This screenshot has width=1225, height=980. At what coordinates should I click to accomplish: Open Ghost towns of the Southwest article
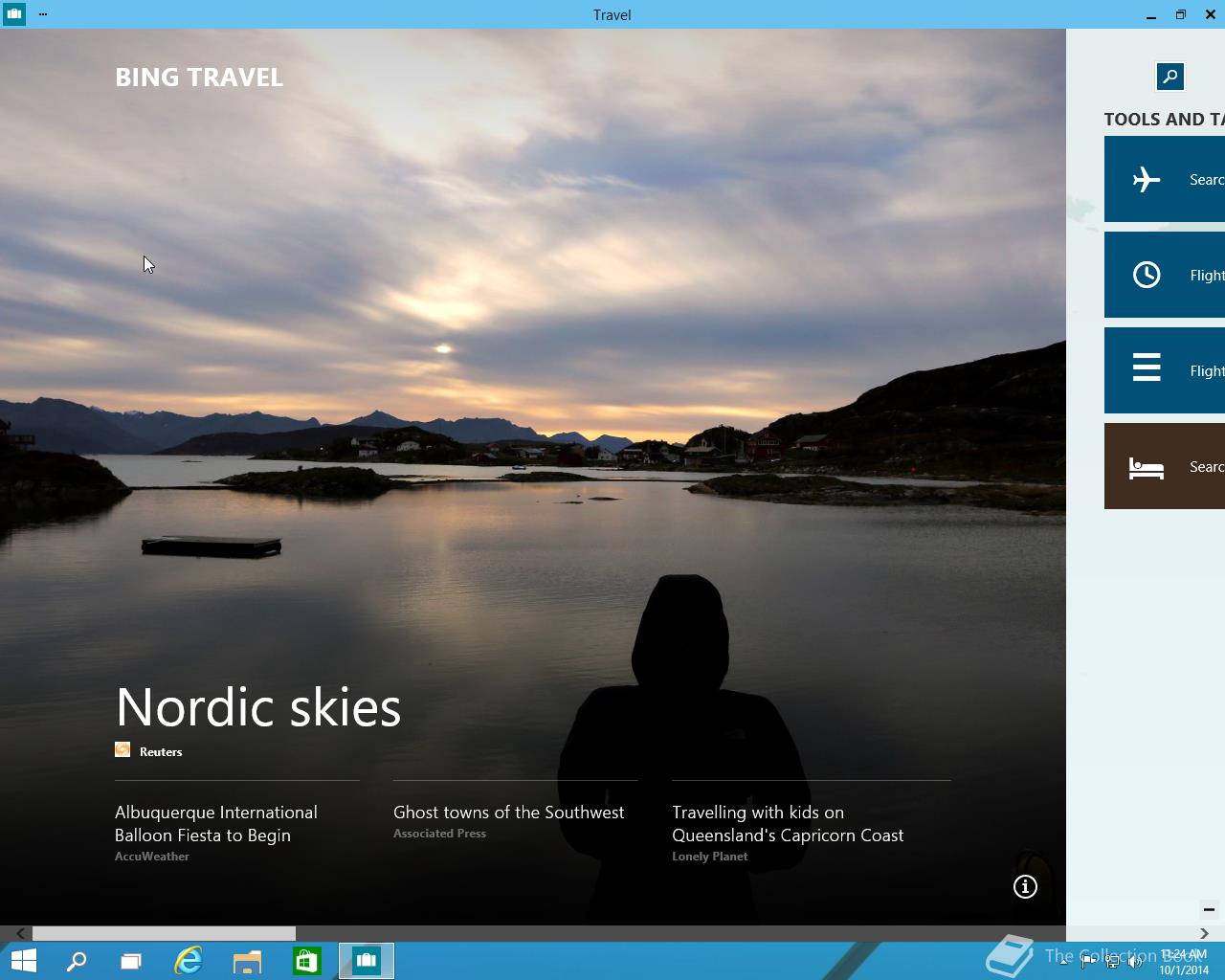[x=508, y=812]
